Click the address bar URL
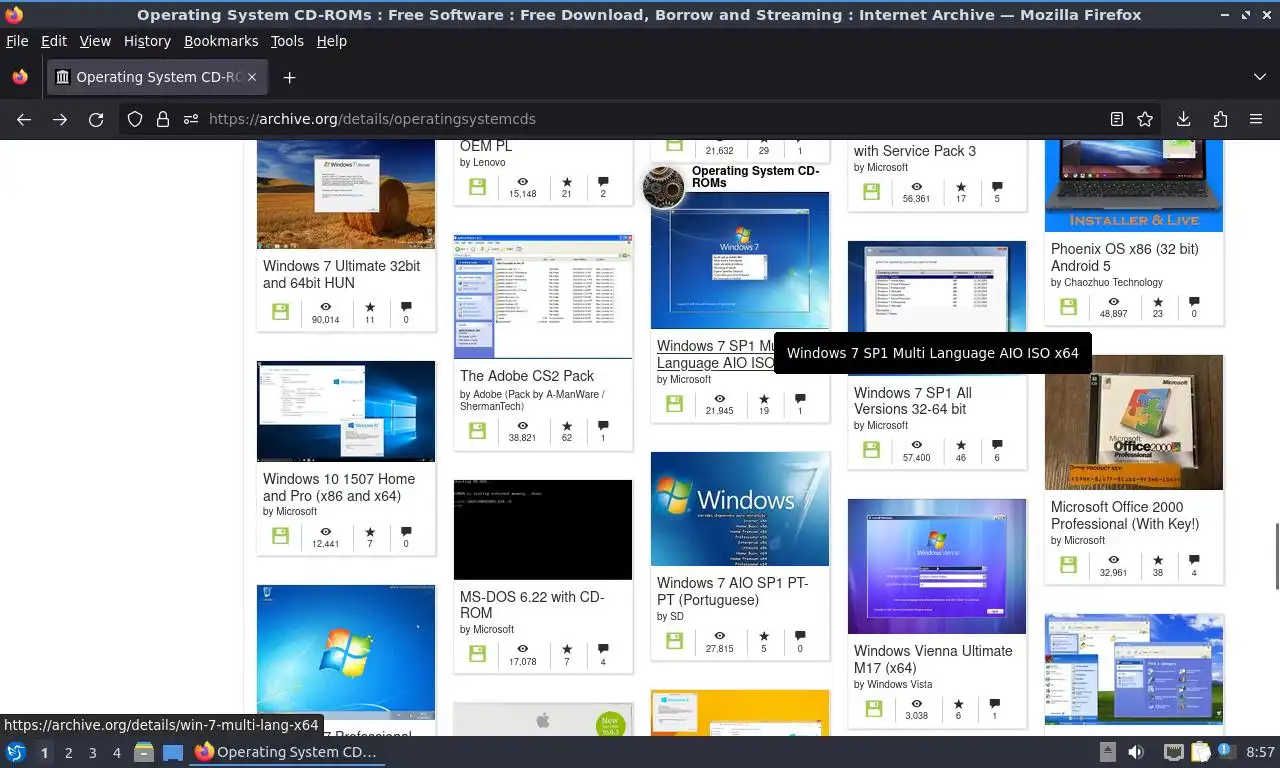The width and height of the screenshot is (1280, 768). click(x=372, y=119)
